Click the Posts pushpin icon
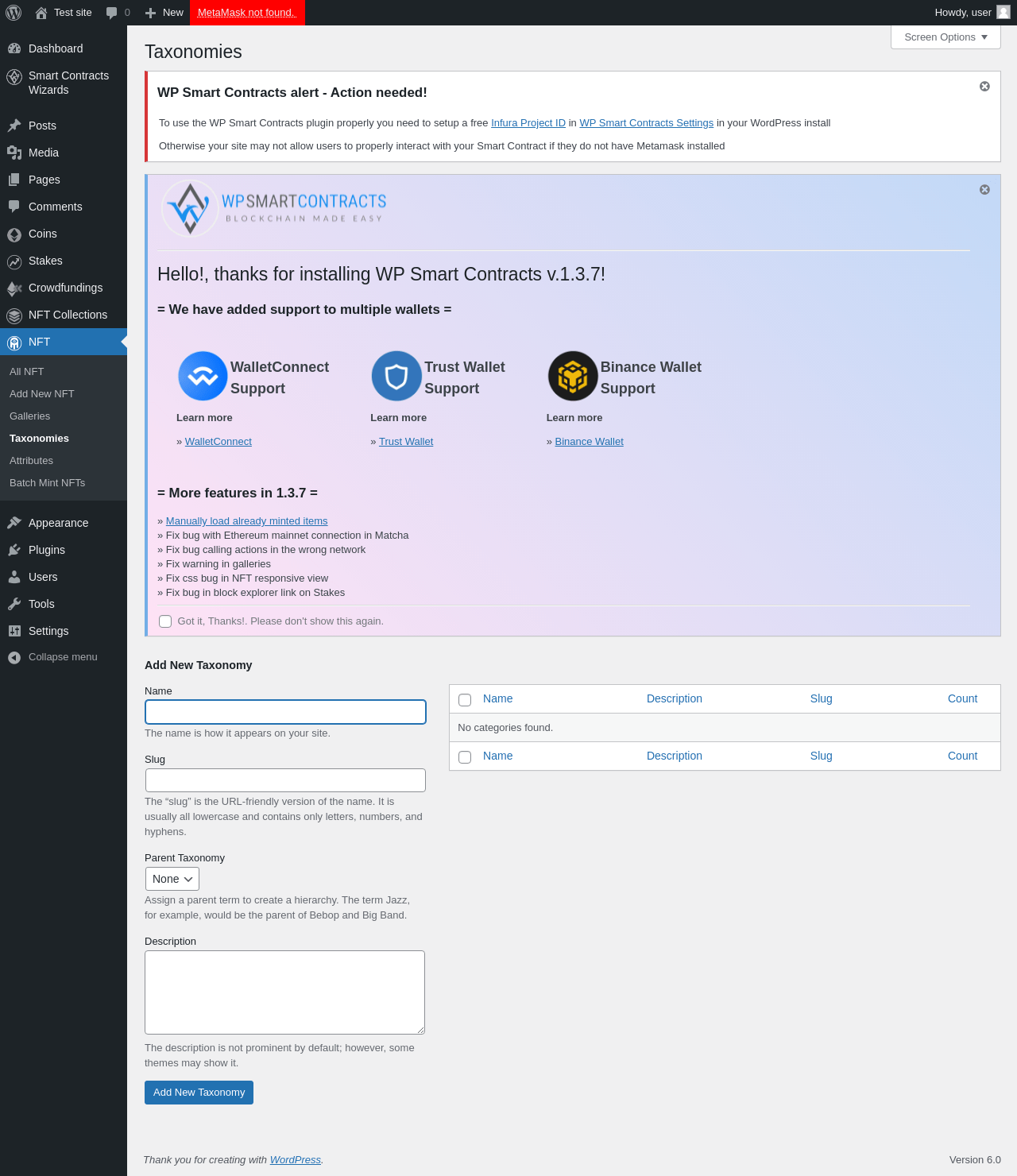Image resolution: width=1017 pixels, height=1176 pixels. pyautogui.click(x=14, y=126)
